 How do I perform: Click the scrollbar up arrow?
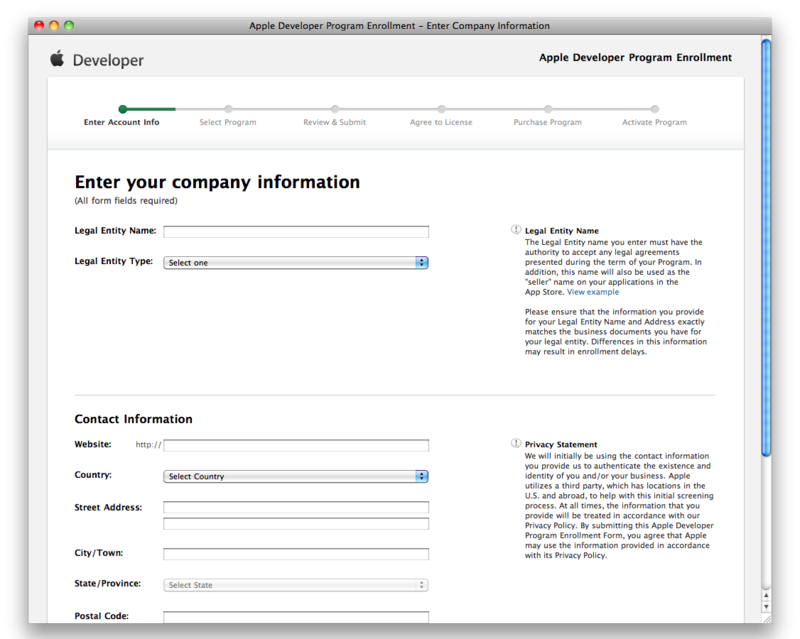[x=766, y=596]
